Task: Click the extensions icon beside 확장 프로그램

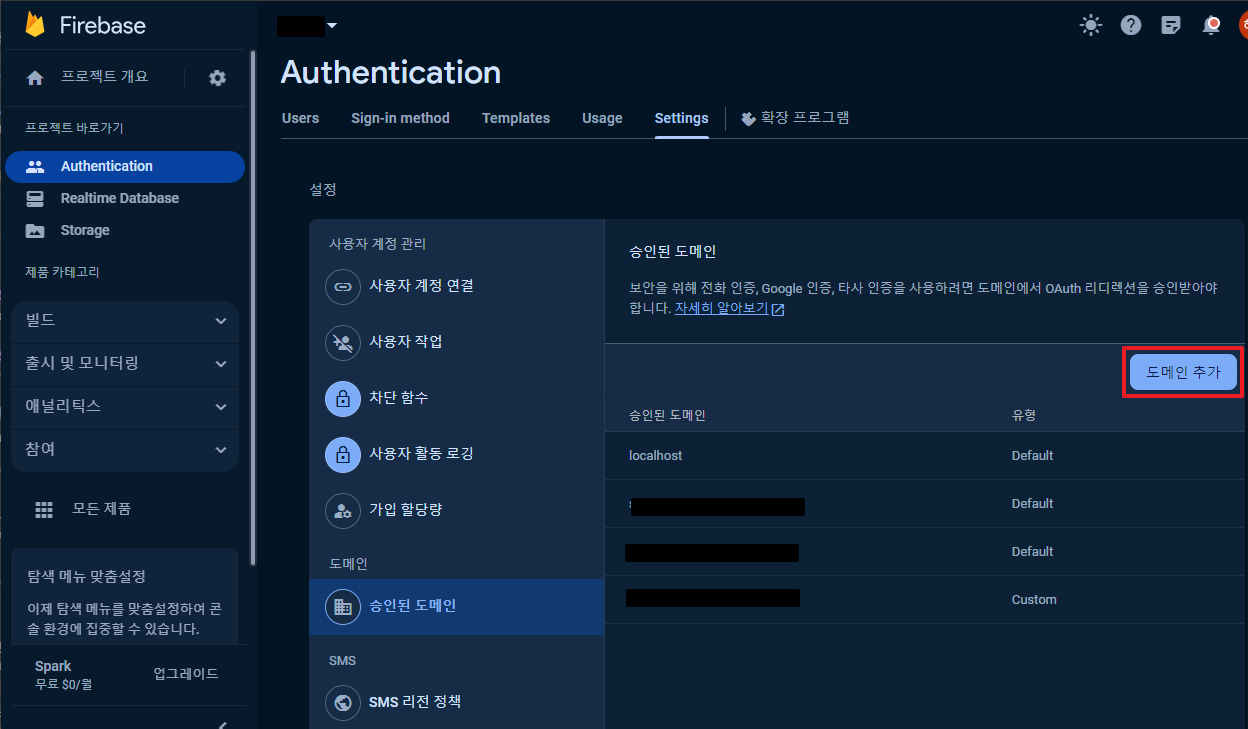Action: [748, 118]
